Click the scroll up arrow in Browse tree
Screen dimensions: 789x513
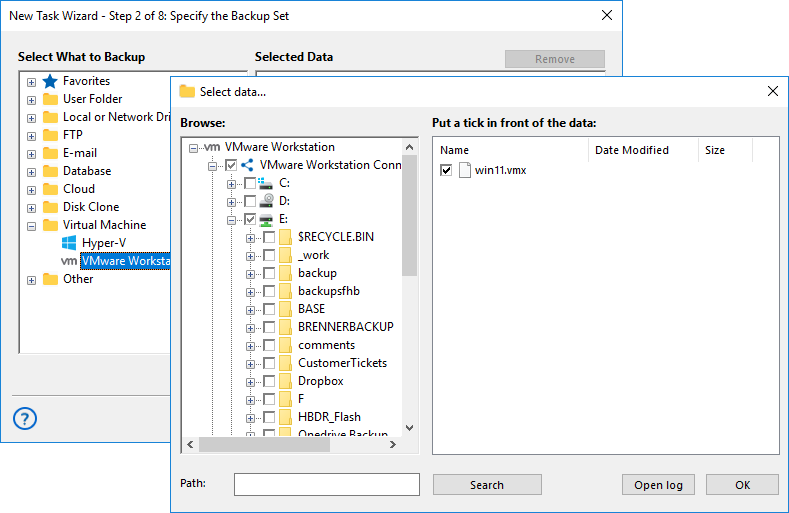pyautogui.click(x=410, y=147)
